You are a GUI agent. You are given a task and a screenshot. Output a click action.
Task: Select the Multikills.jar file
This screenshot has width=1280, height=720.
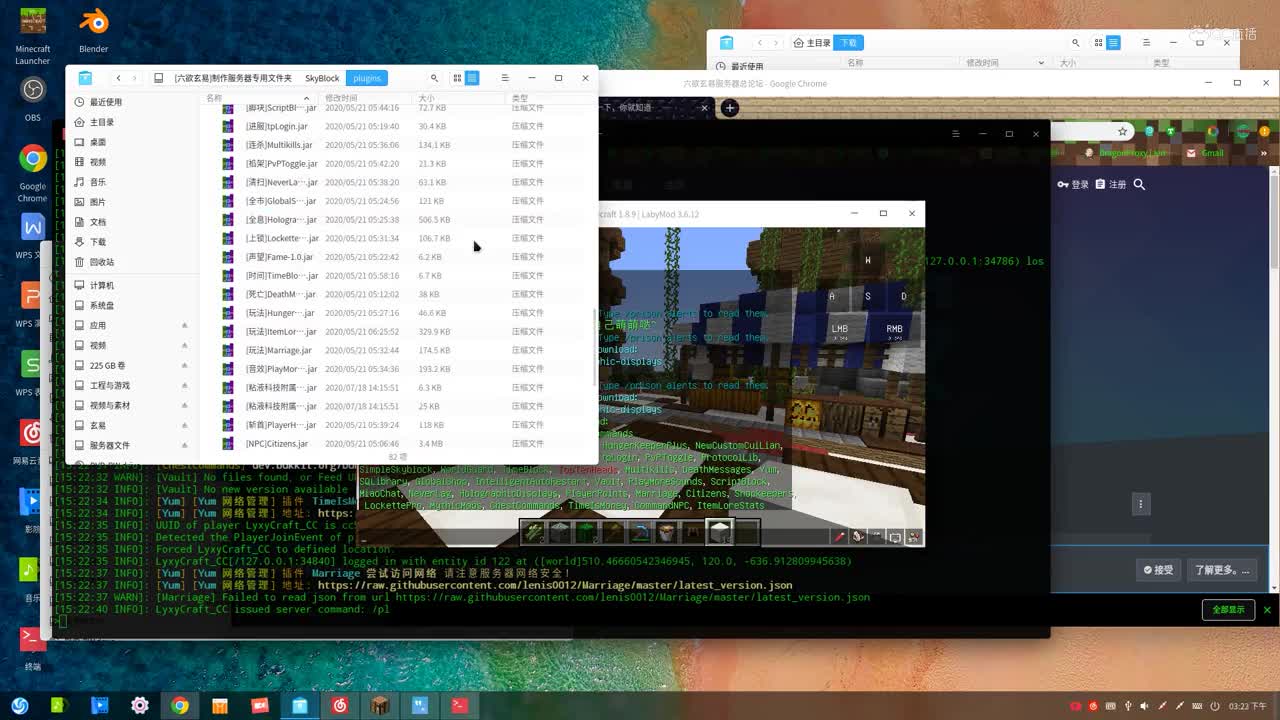pos(400,145)
